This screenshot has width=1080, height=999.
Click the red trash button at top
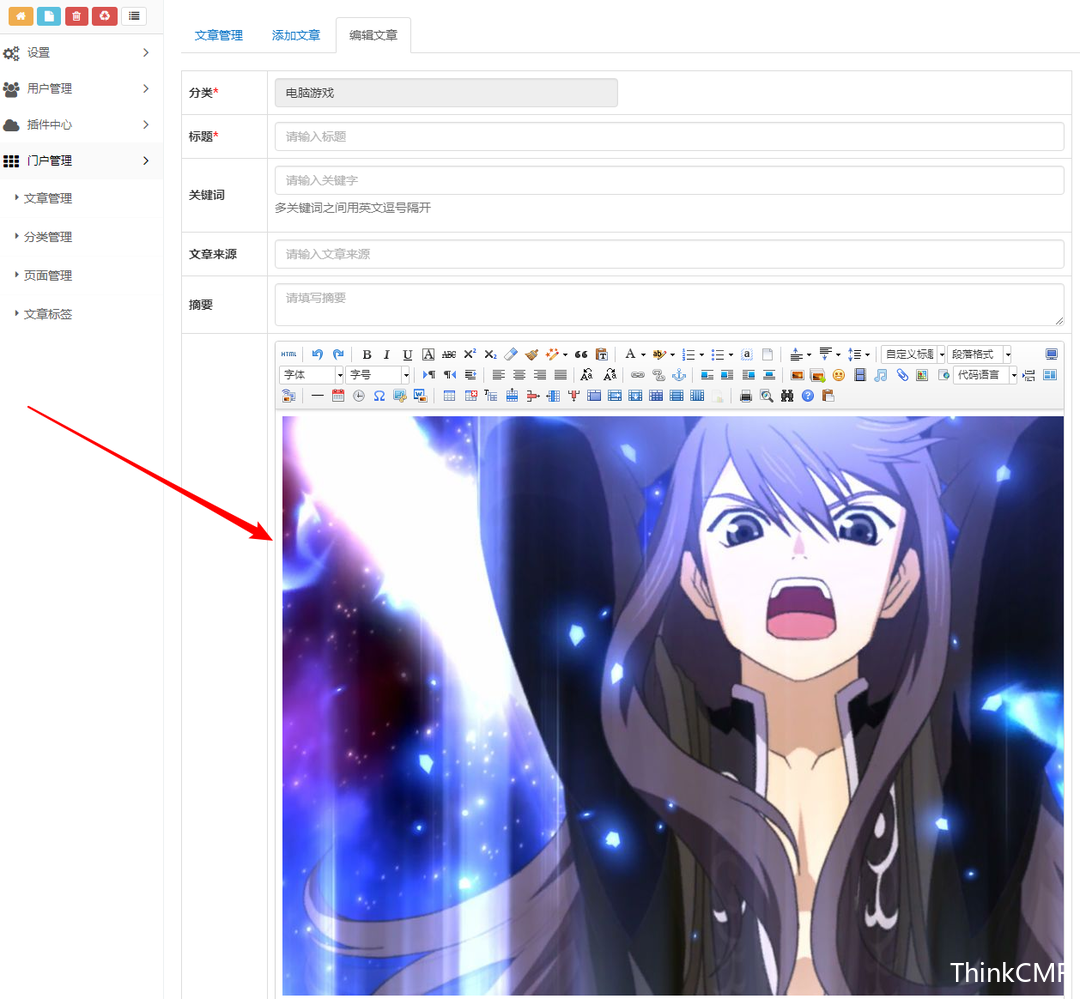pyautogui.click(x=76, y=16)
